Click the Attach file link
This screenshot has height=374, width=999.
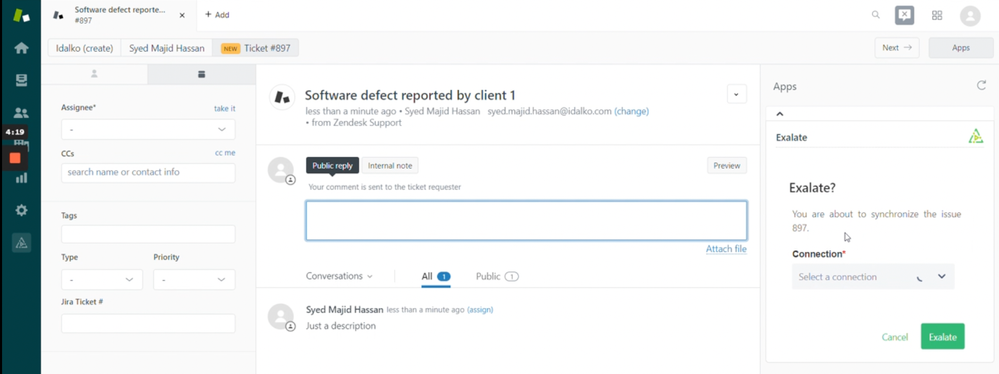click(x=726, y=249)
